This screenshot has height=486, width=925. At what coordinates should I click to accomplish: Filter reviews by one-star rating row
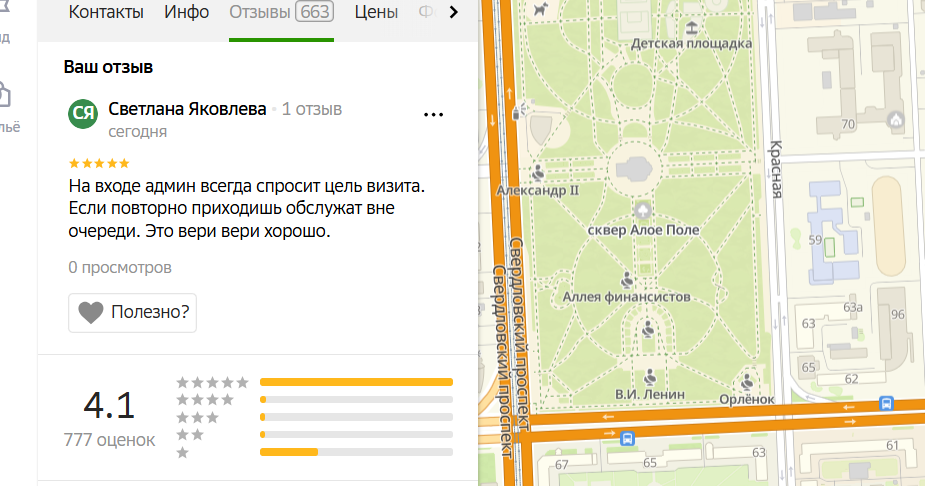click(x=315, y=452)
